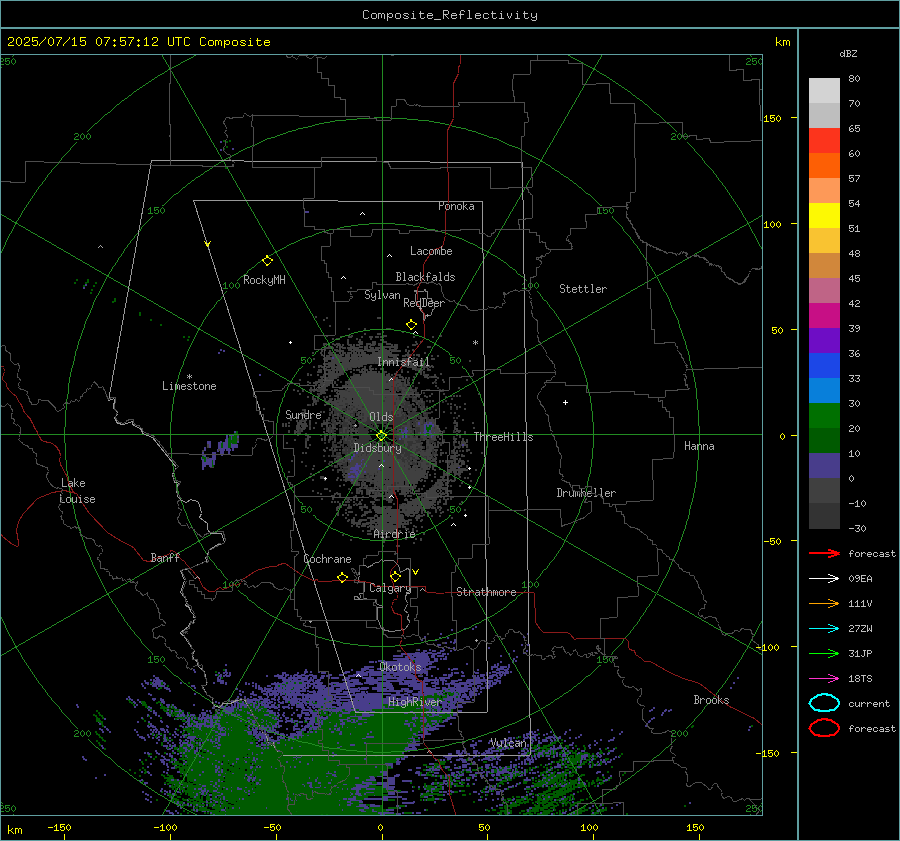The width and height of the screenshot is (900, 841).
Task: Click the Calgary label
Action: click(390, 588)
